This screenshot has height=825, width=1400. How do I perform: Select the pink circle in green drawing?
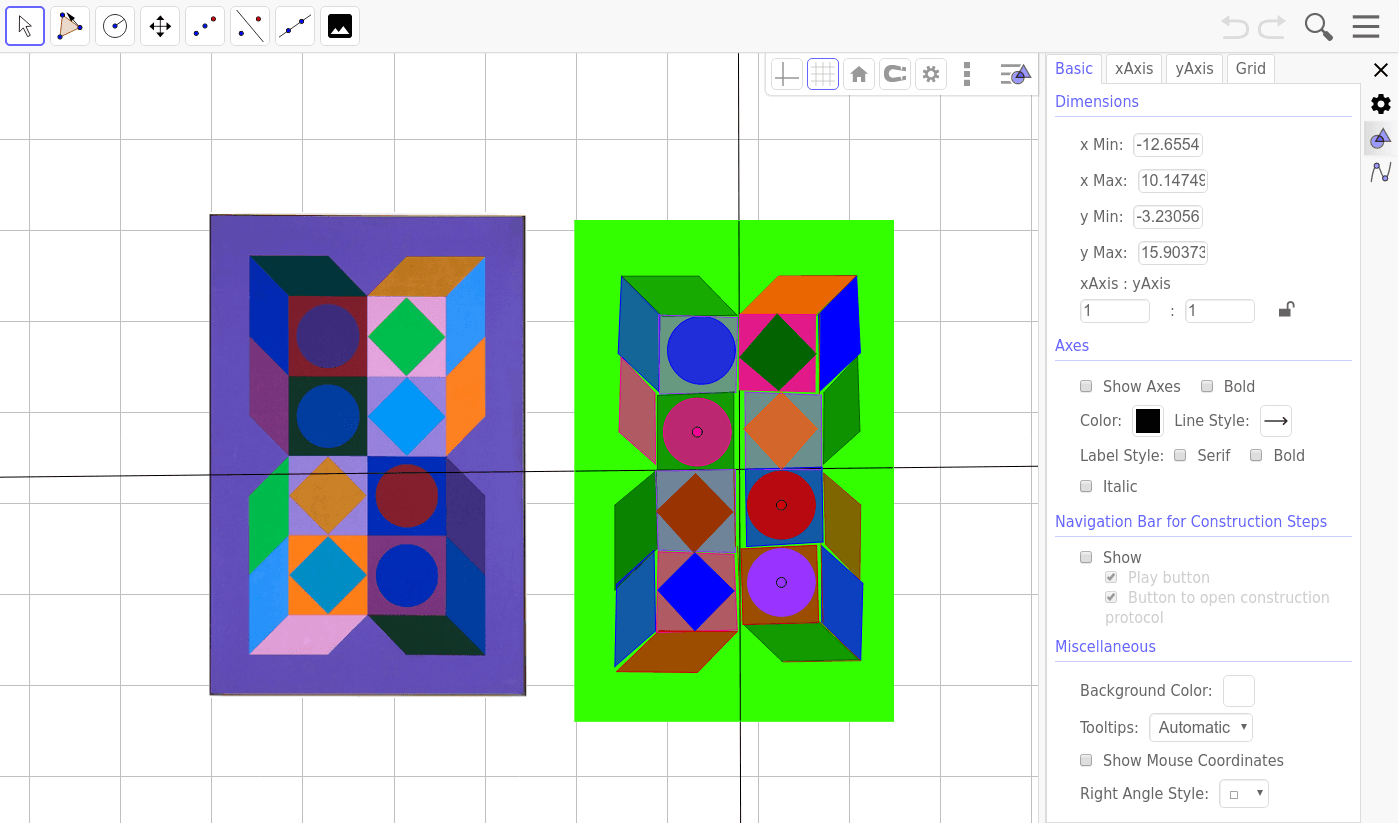coord(697,432)
